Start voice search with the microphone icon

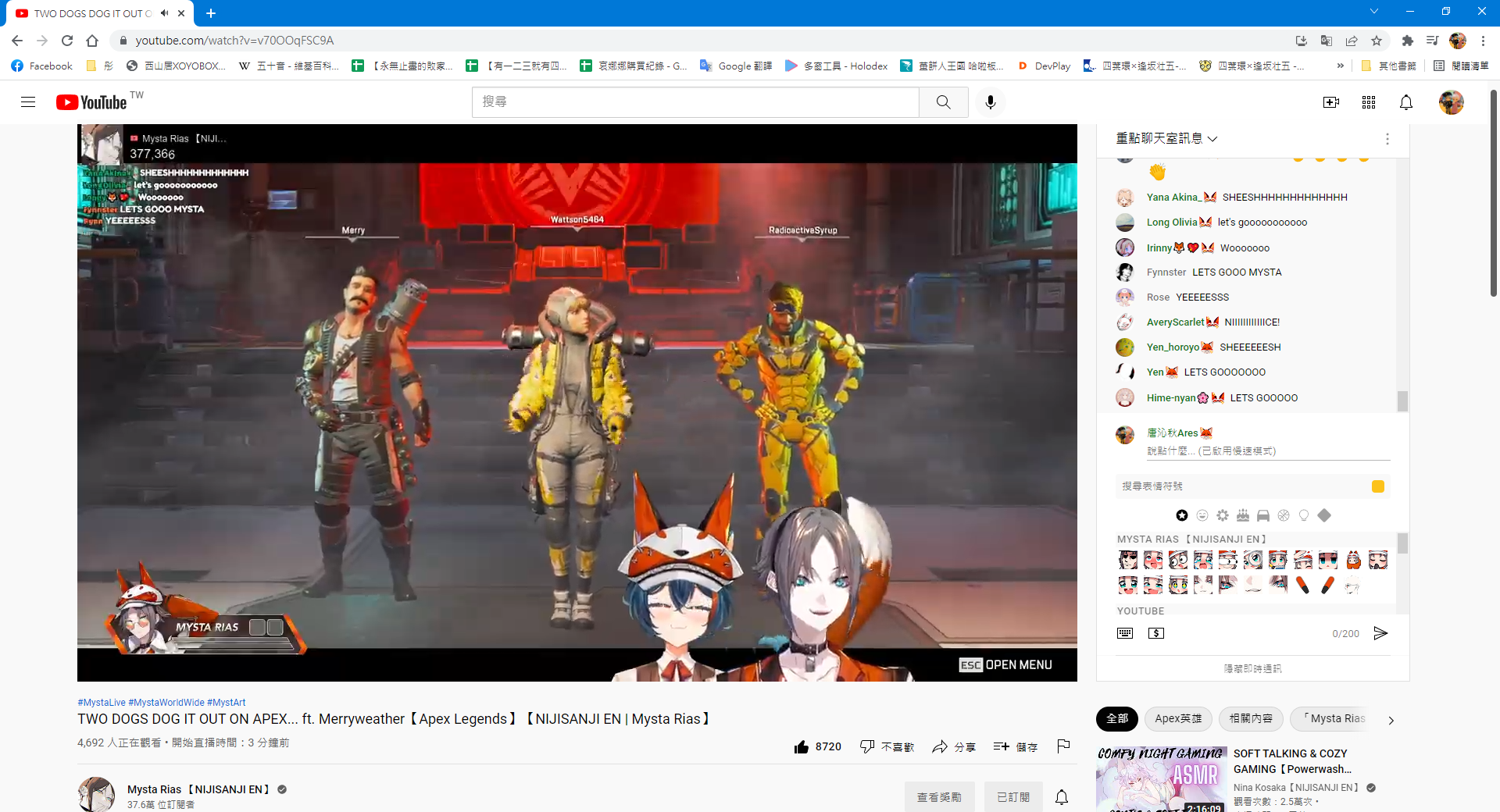pos(990,102)
